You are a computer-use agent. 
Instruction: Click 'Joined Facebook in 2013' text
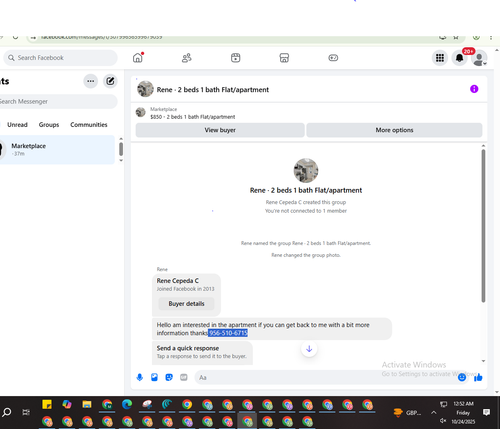pos(185,289)
